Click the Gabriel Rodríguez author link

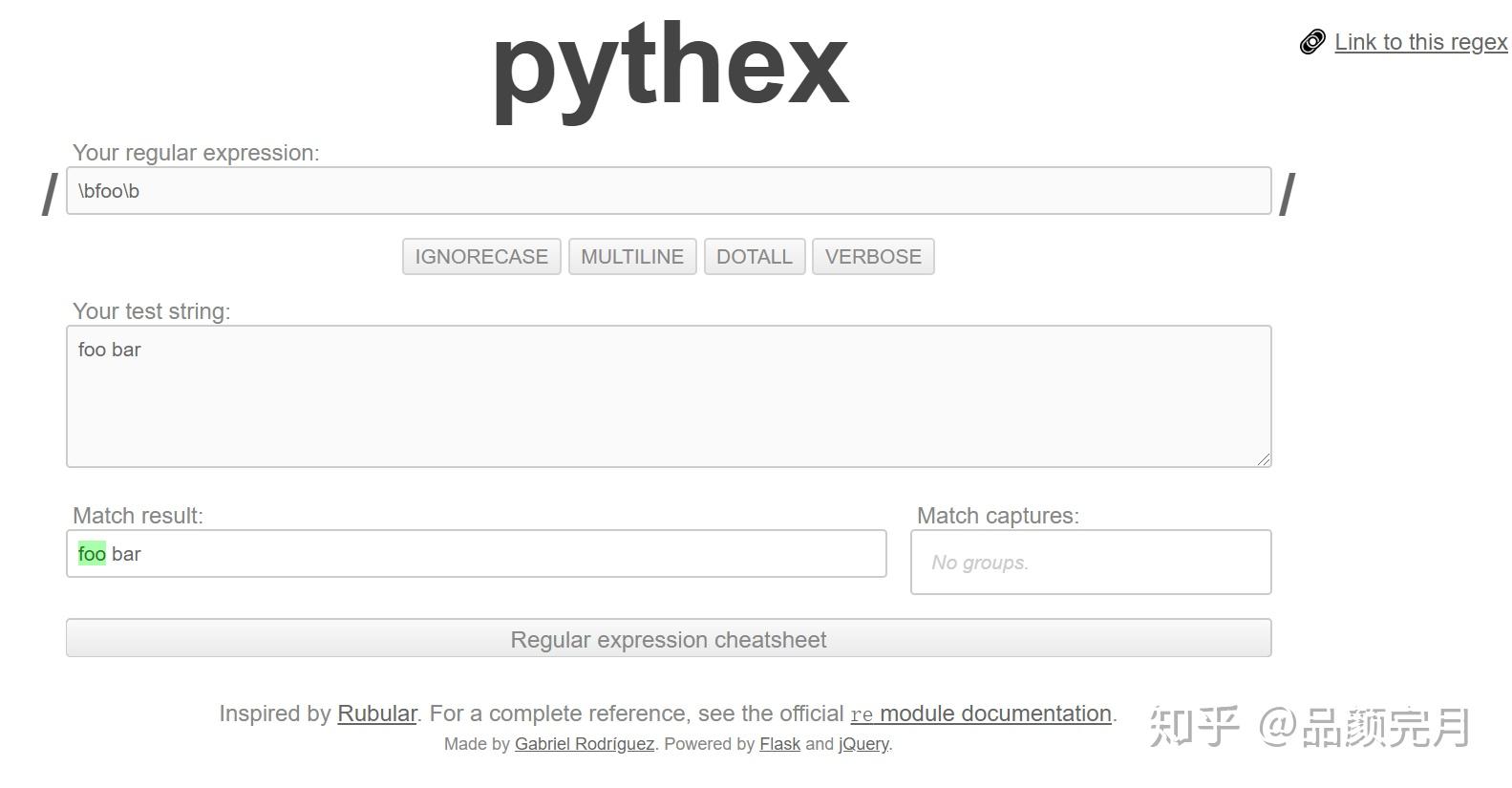pyautogui.click(x=584, y=744)
